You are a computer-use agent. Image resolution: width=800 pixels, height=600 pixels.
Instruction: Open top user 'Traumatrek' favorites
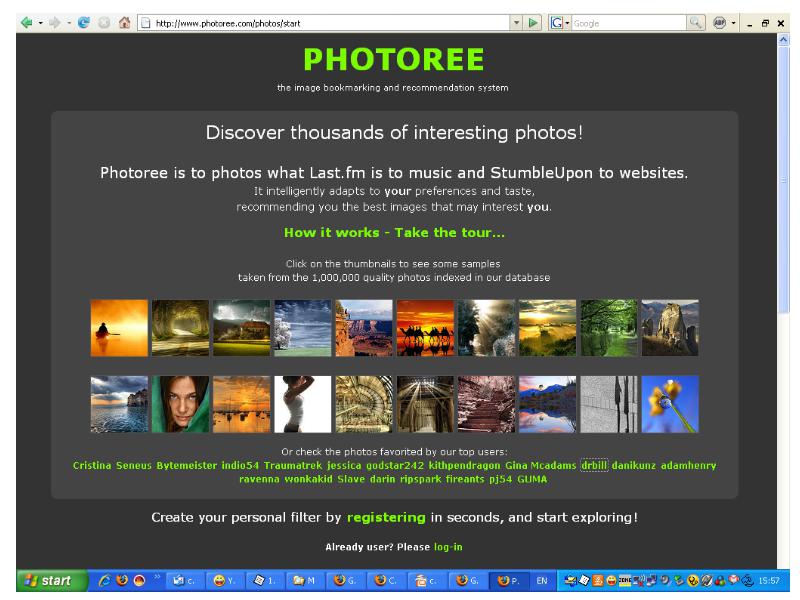click(293, 465)
